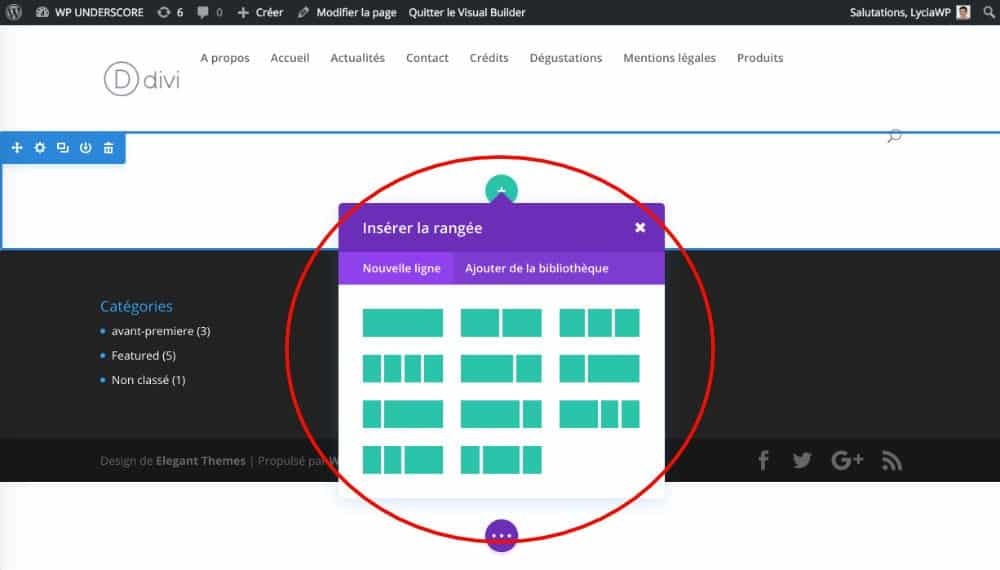Choose the two-thirds plus one-third layout
The width and height of the screenshot is (1000, 570).
tap(501, 369)
